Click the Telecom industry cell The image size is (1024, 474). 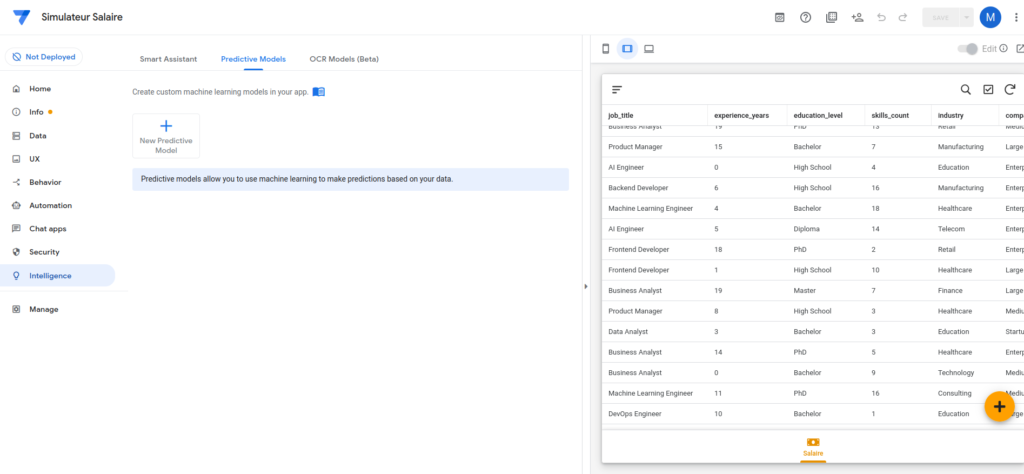(951, 229)
